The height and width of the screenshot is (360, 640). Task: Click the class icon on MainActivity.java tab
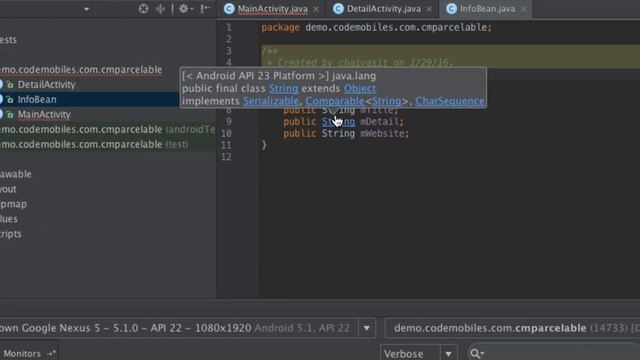click(x=229, y=9)
